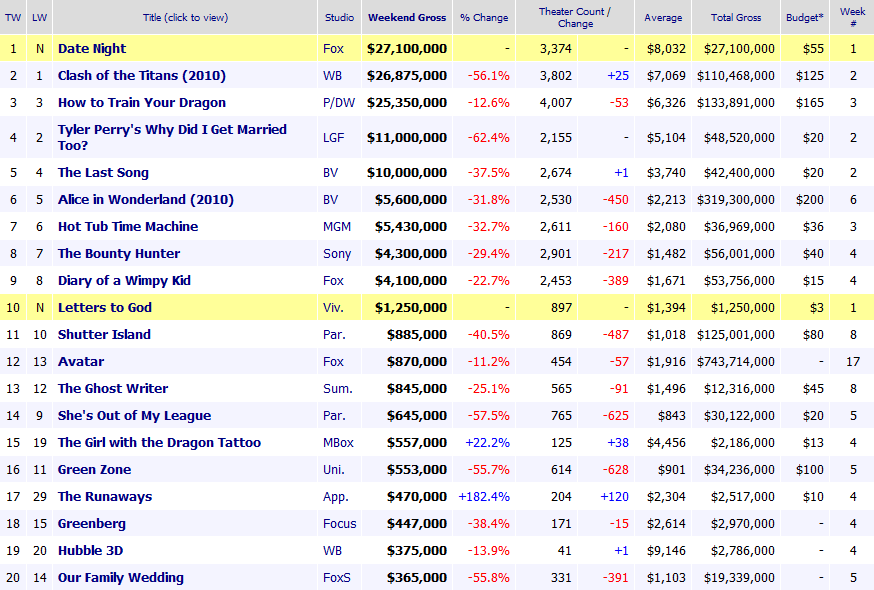Click the Budget* column header
This screenshot has width=874, height=590.
click(804, 17)
